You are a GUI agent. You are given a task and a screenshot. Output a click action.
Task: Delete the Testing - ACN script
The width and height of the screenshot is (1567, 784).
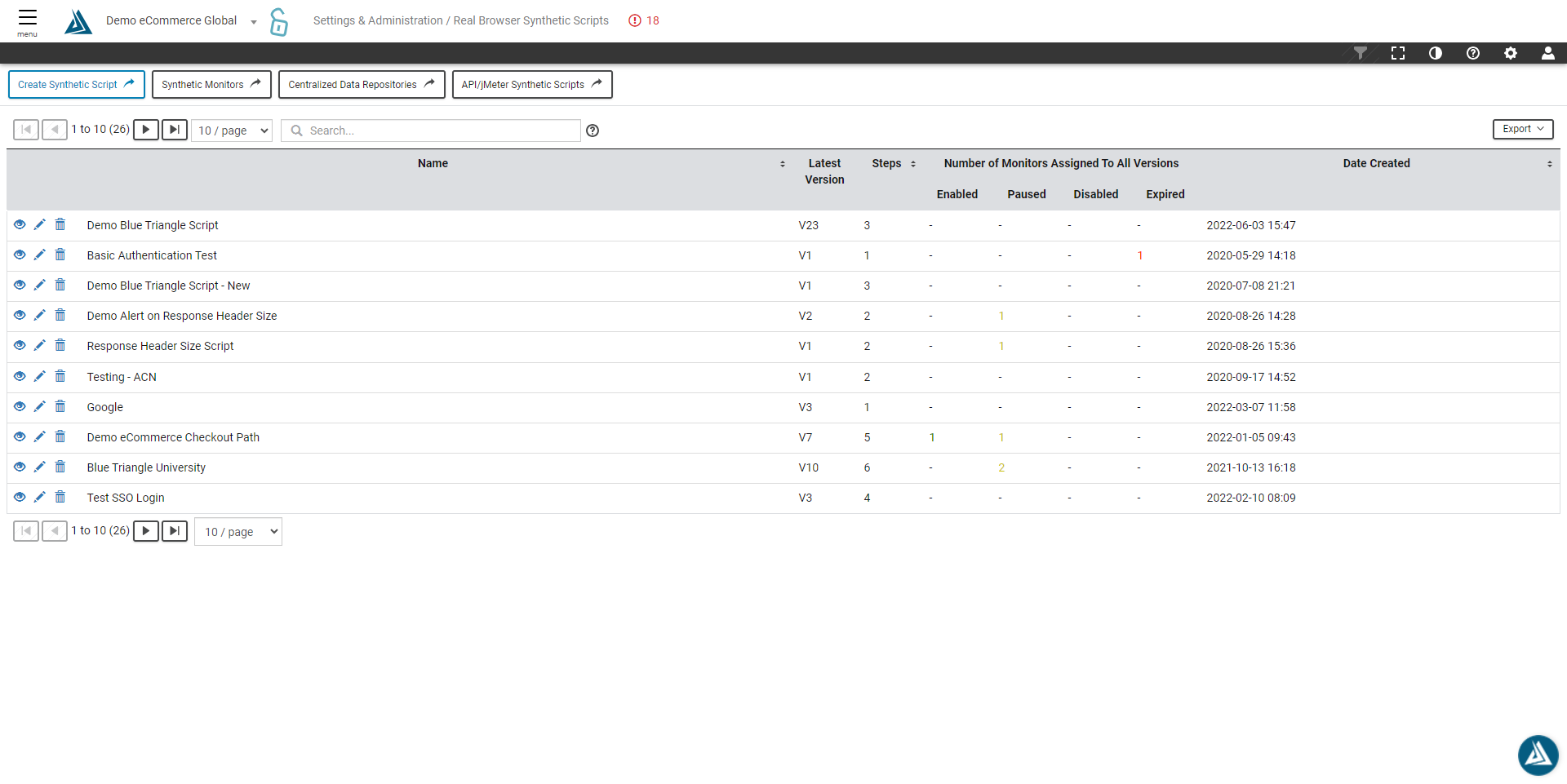click(x=60, y=376)
